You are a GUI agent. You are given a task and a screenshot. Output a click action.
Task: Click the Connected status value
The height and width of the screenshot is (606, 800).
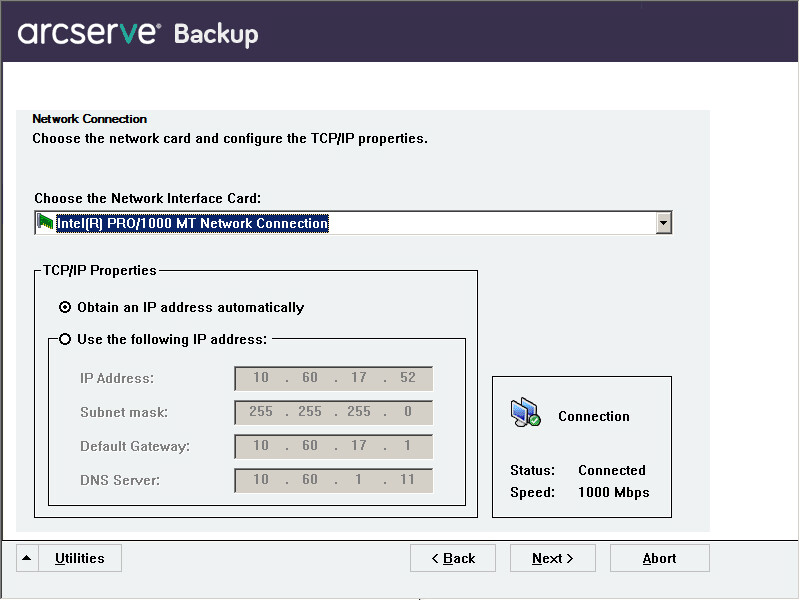(612, 470)
